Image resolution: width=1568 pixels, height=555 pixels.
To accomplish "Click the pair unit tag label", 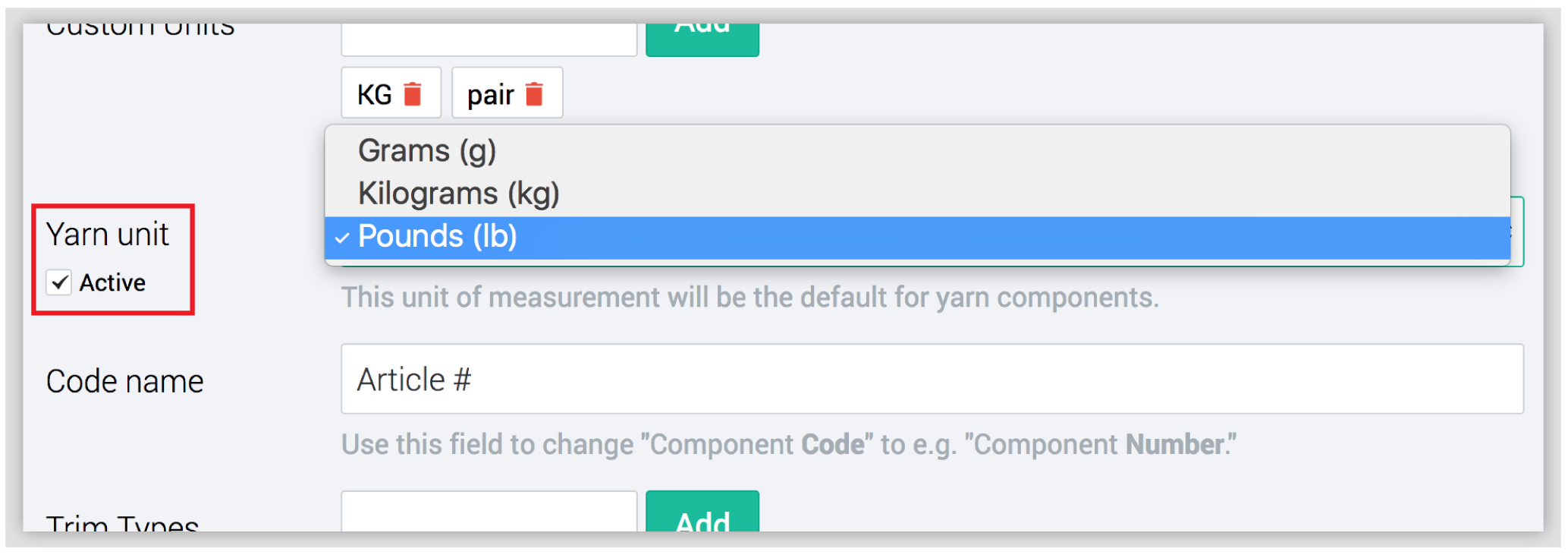I will pos(490,95).
